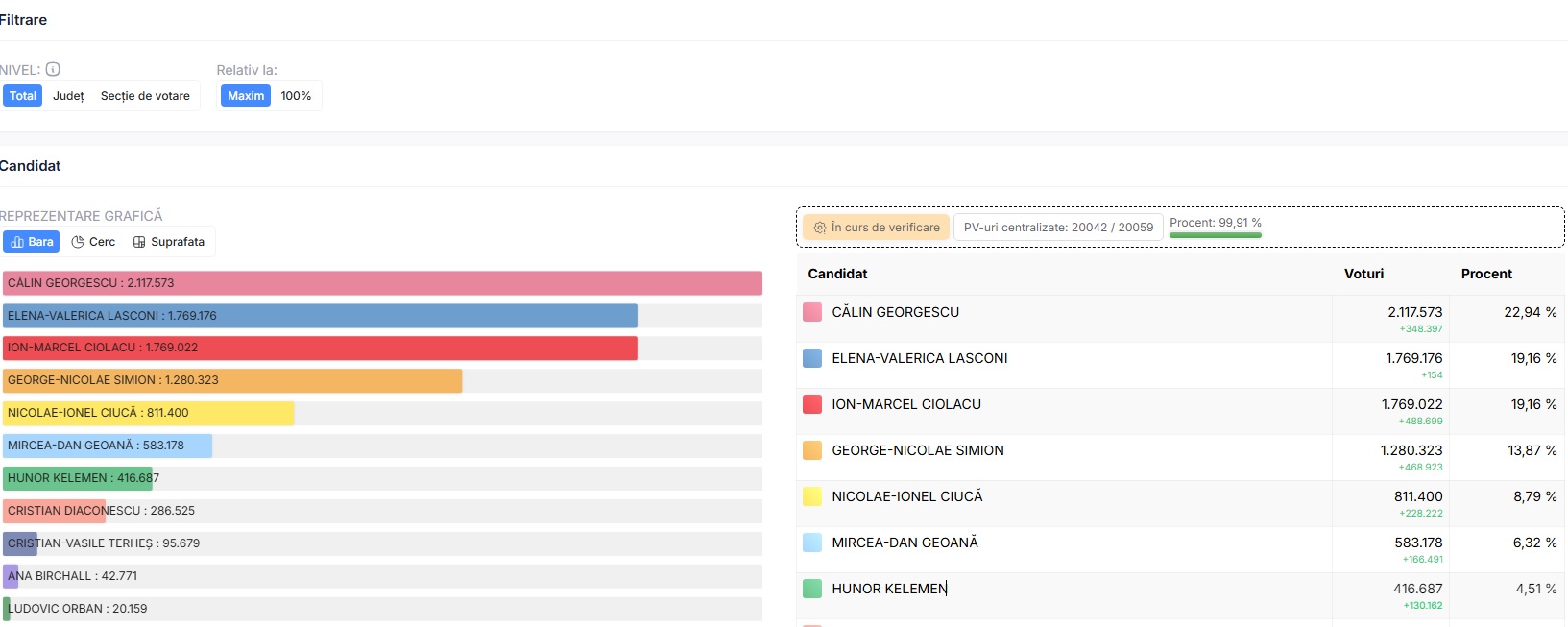Switch level to Județ
This screenshot has height=627, width=1568.
point(68,96)
